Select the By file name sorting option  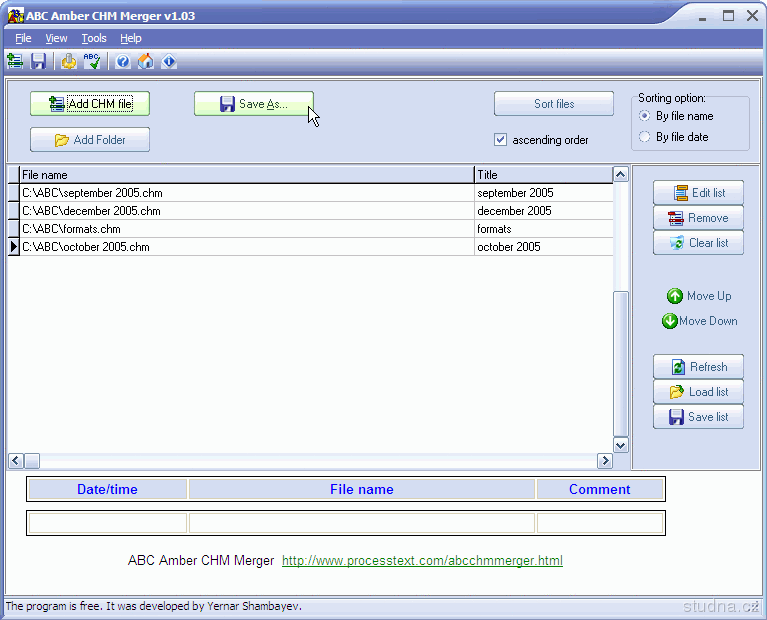click(645, 116)
